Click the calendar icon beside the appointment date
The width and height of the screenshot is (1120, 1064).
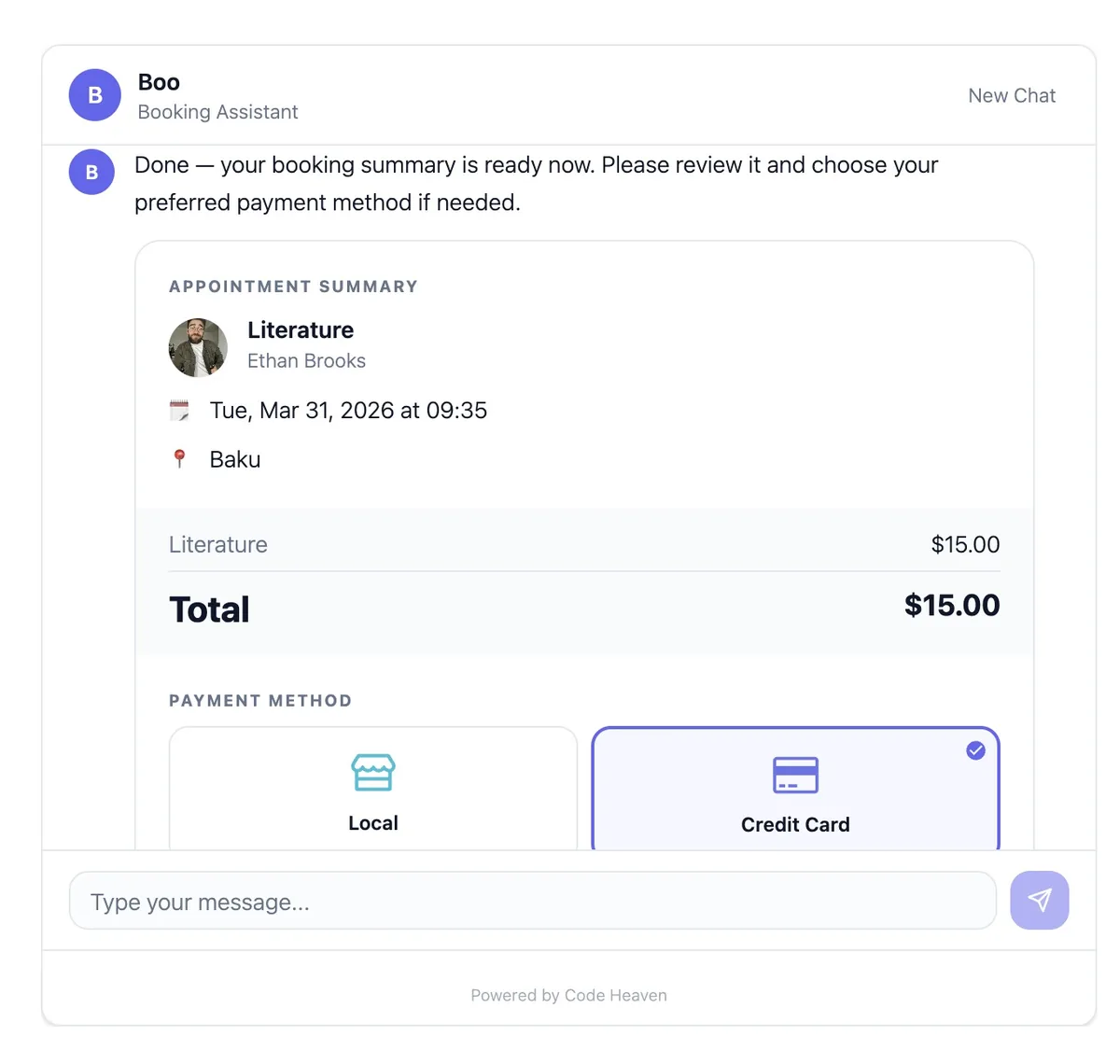179,411
